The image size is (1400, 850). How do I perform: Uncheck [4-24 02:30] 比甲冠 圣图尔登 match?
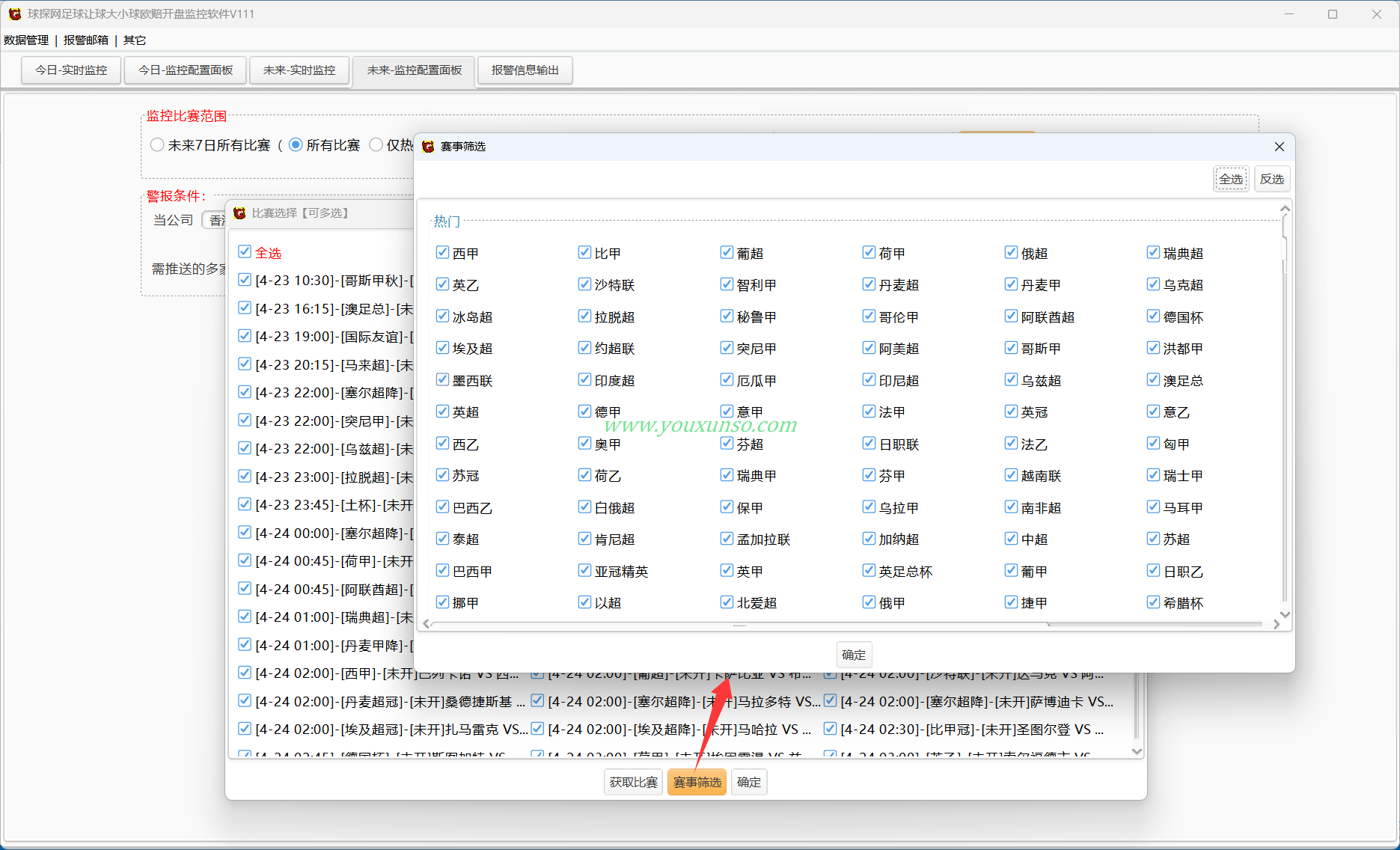click(x=830, y=729)
